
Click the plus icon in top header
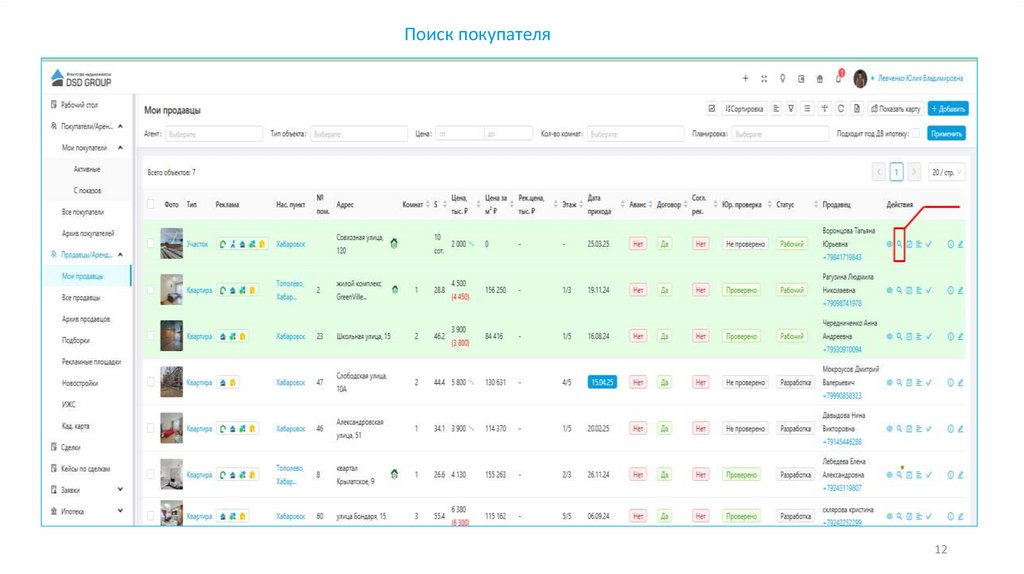(x=745, y=79)
